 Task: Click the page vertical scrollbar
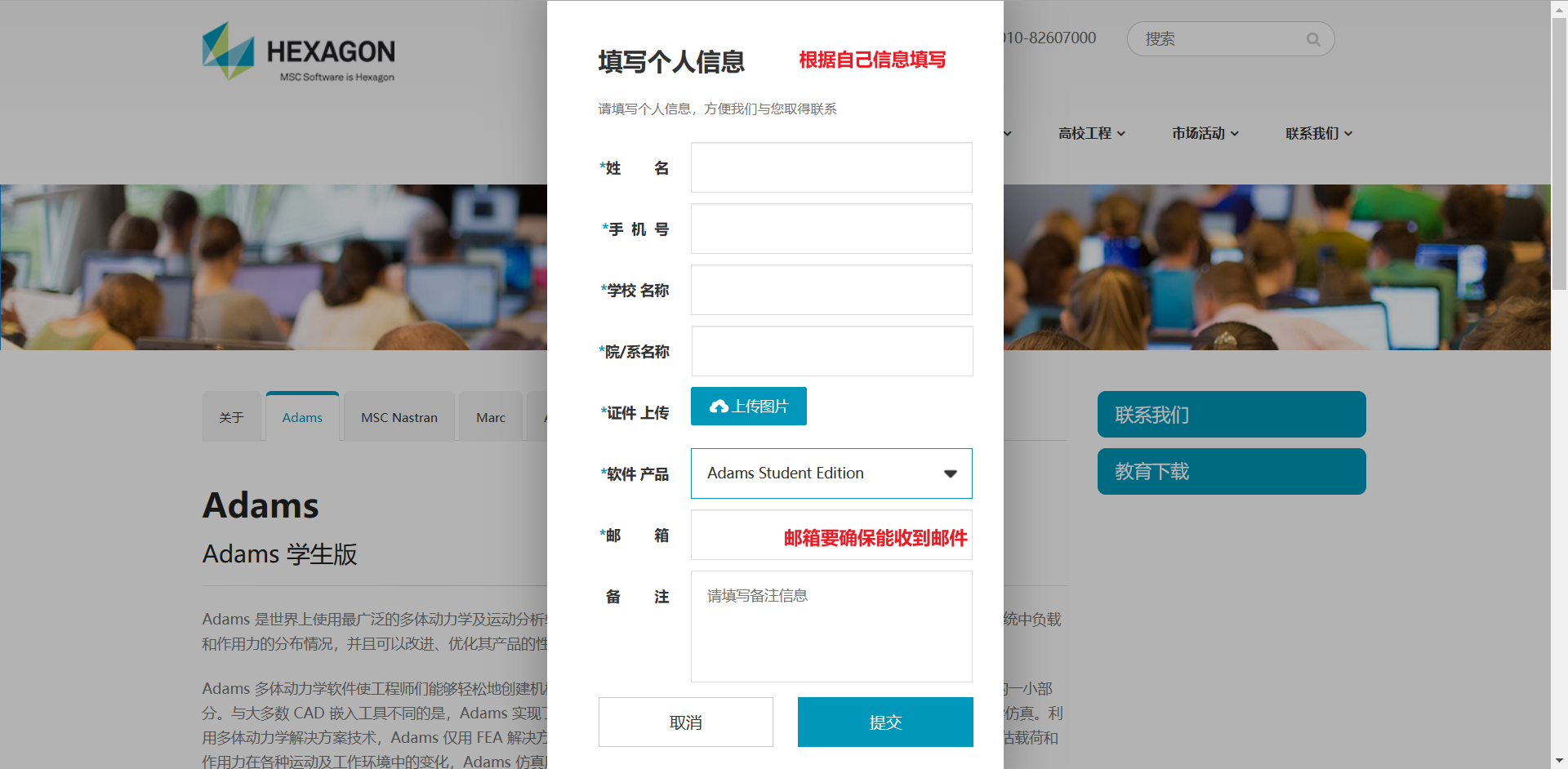coord(1559,147)
